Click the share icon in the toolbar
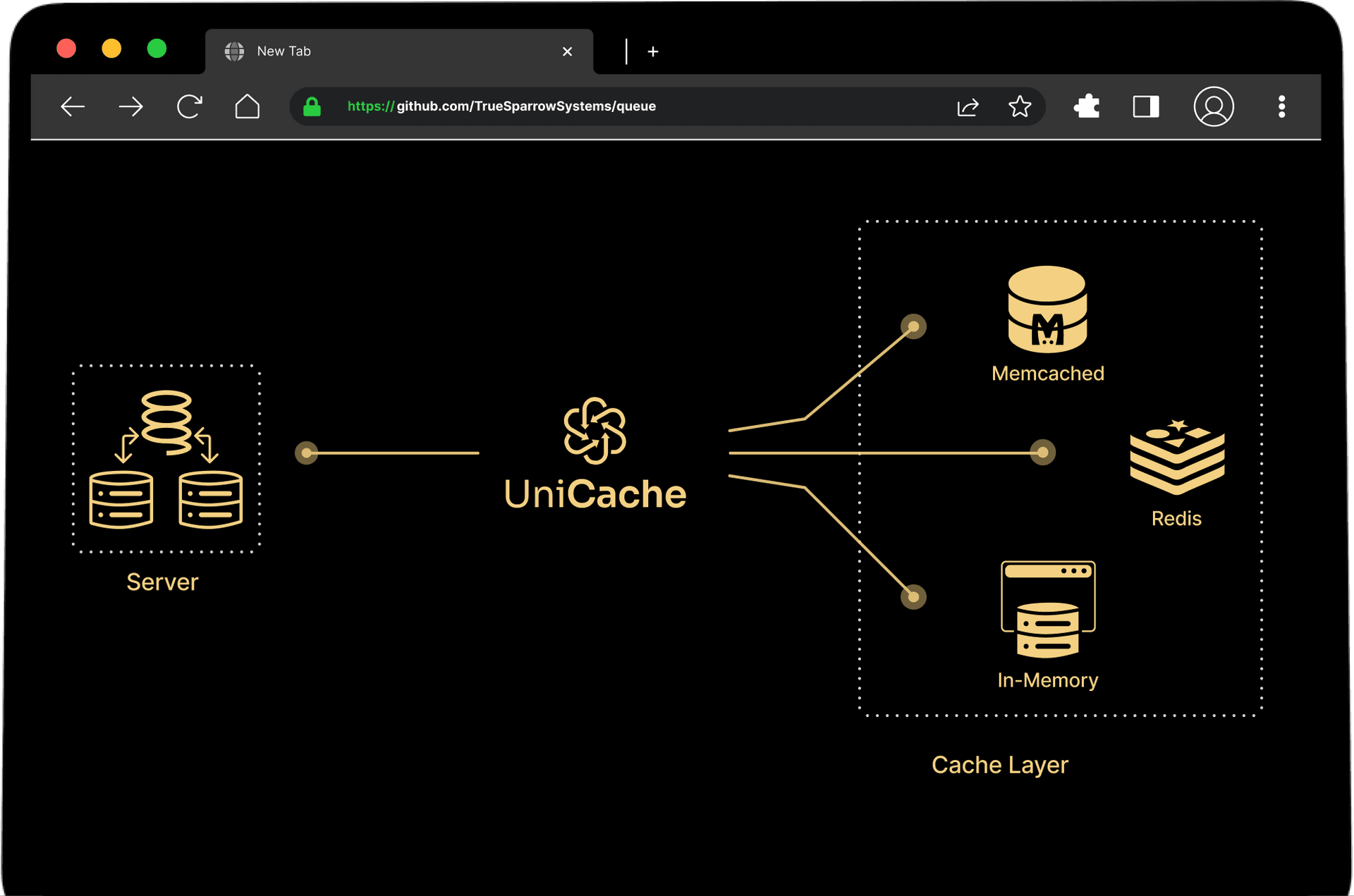The width and height of the screenshot is (1354, 896). pos(968,106)
